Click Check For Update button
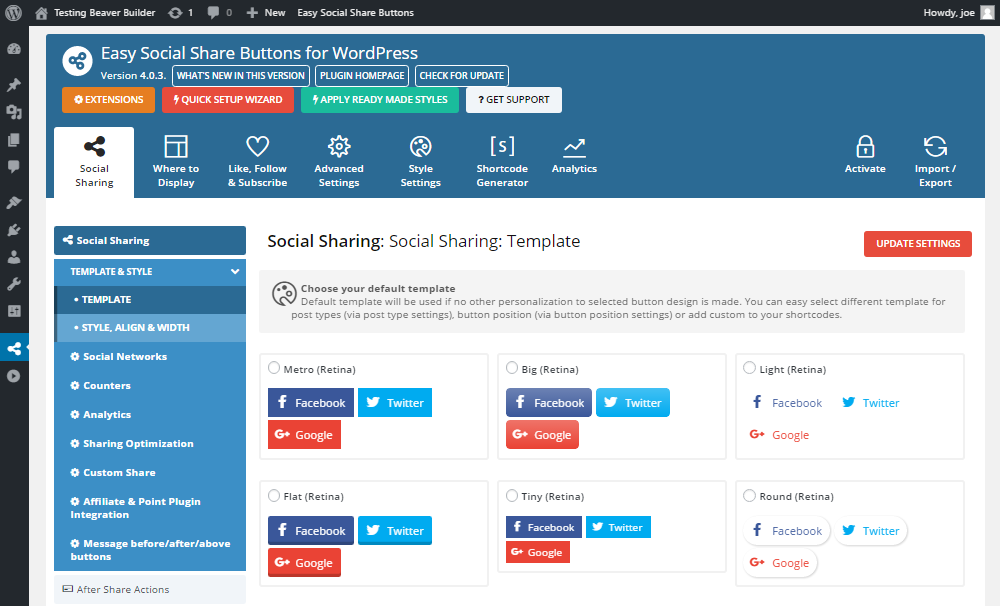The height and width of the screenshot is (606, 1000). (462, 76)
